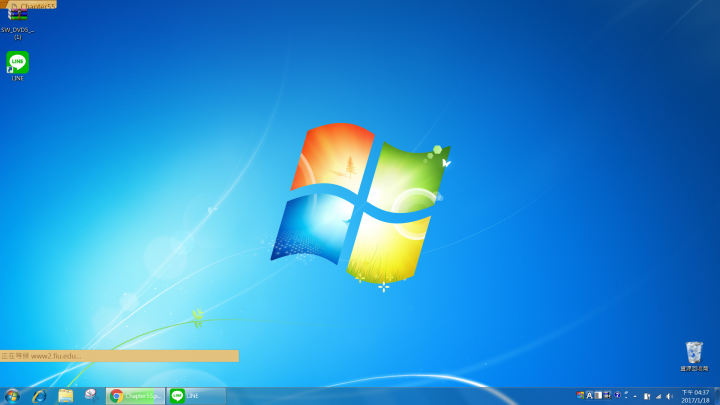Toggle the IME 'A' input mode
Image resolution: width=720 pixels, height=405 pixels.
click(589, 395)
